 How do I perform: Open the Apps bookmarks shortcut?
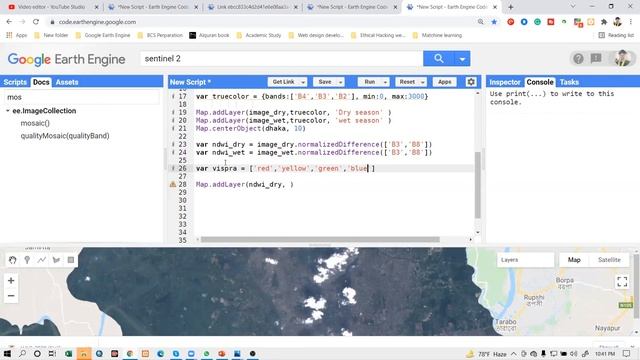[17, 36]
